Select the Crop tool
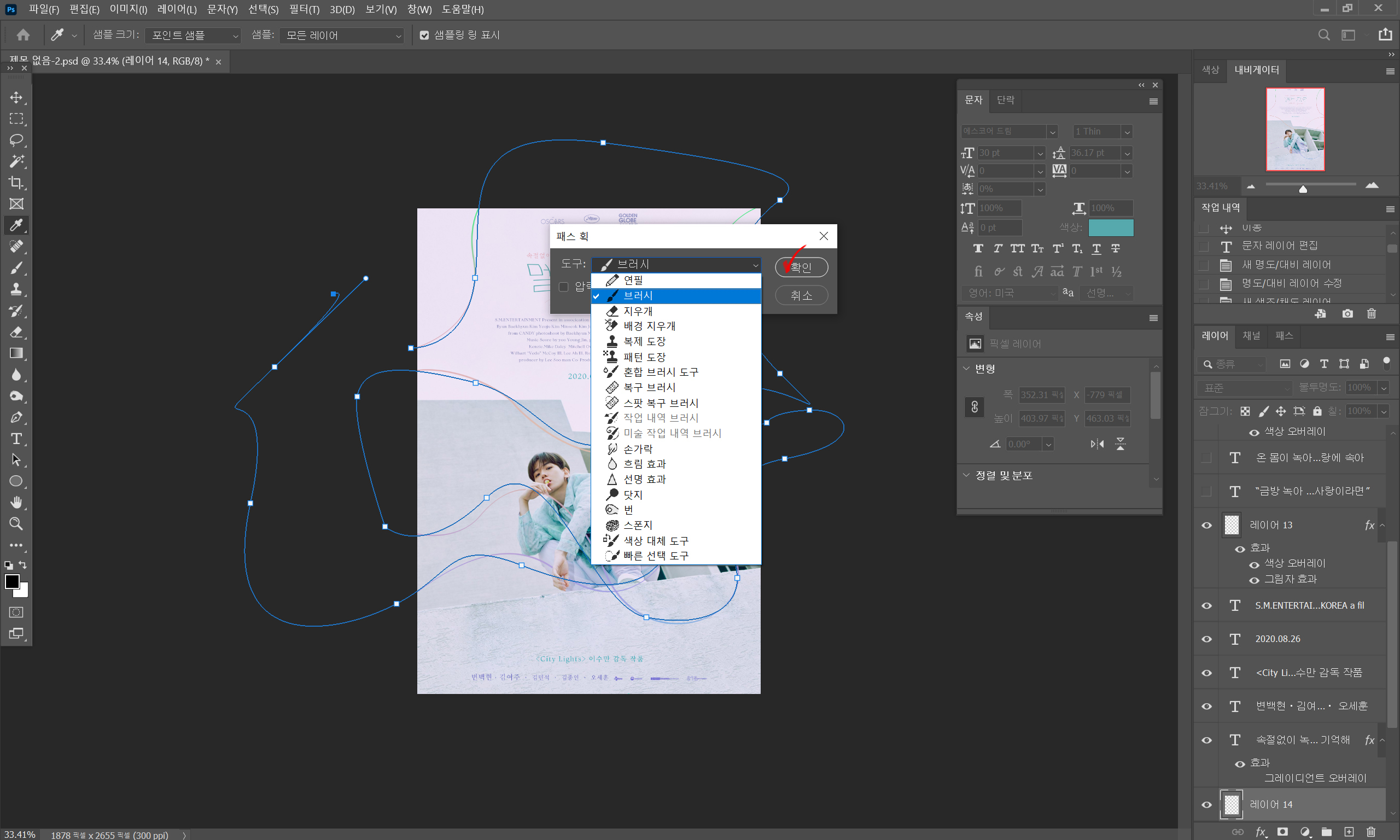 coord(16,182)
